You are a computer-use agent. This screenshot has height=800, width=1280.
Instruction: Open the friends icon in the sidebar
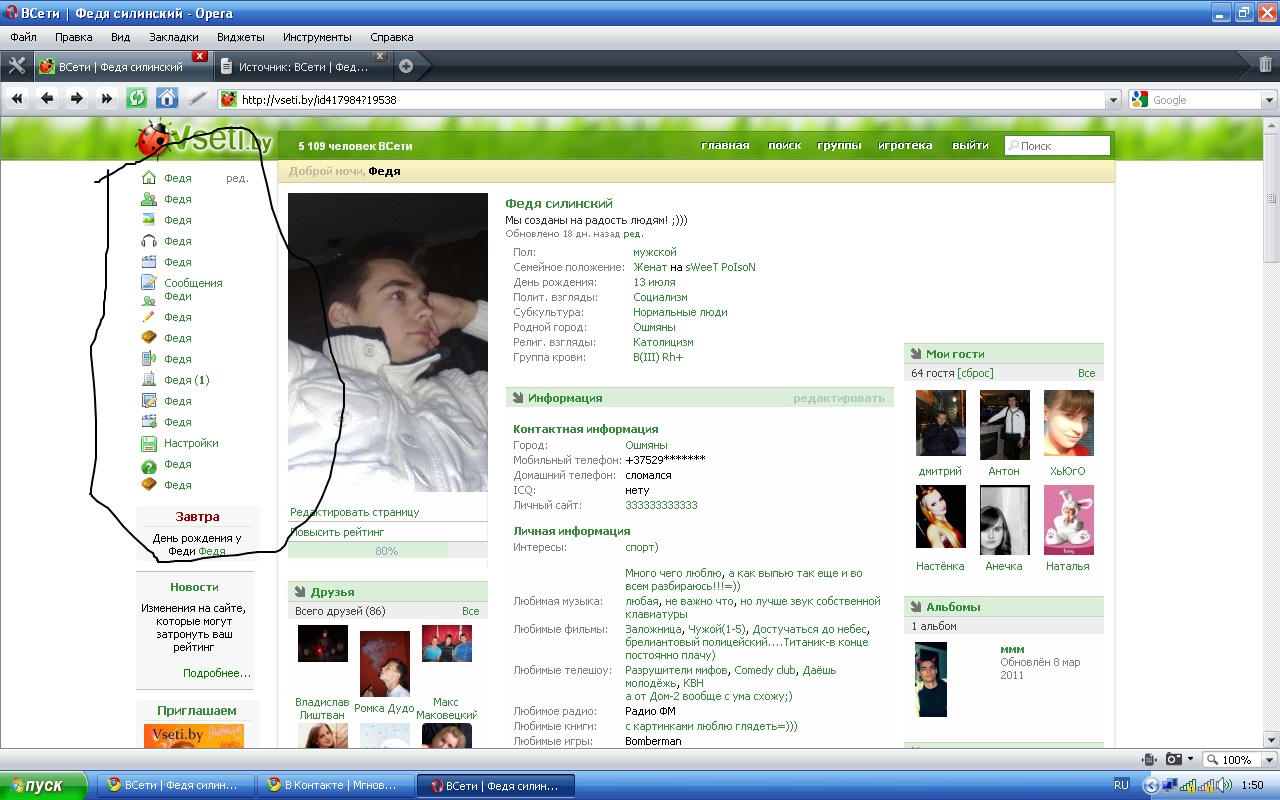149,199
